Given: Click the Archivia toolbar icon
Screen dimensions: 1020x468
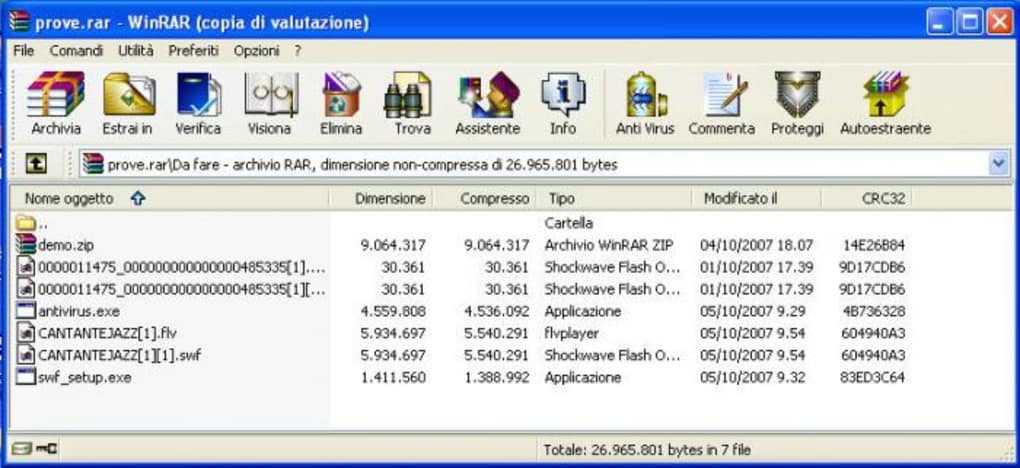Looking at the screenshot, I should click(x=56, y=94).
